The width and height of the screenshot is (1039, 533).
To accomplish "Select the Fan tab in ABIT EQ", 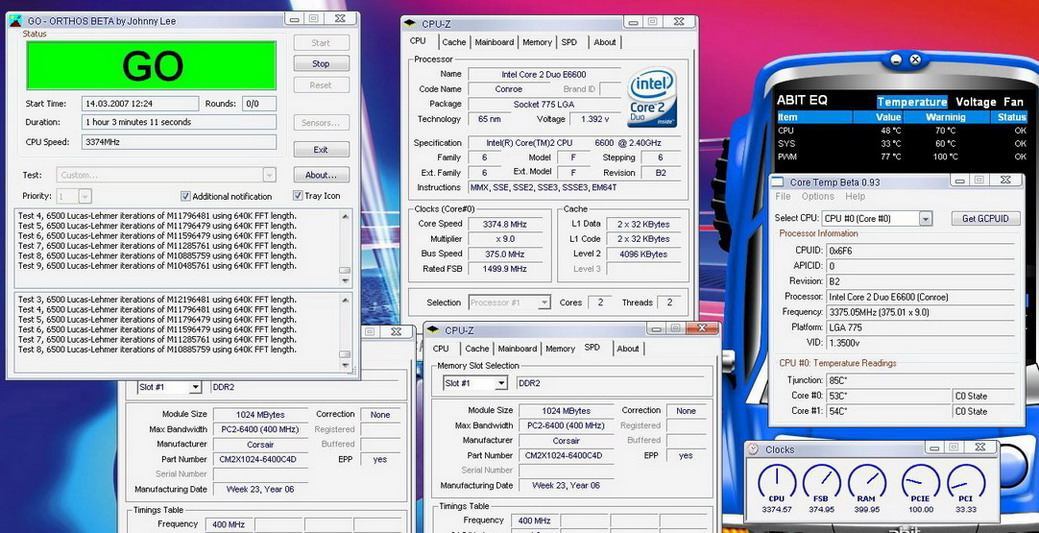I will [1013, 102].
